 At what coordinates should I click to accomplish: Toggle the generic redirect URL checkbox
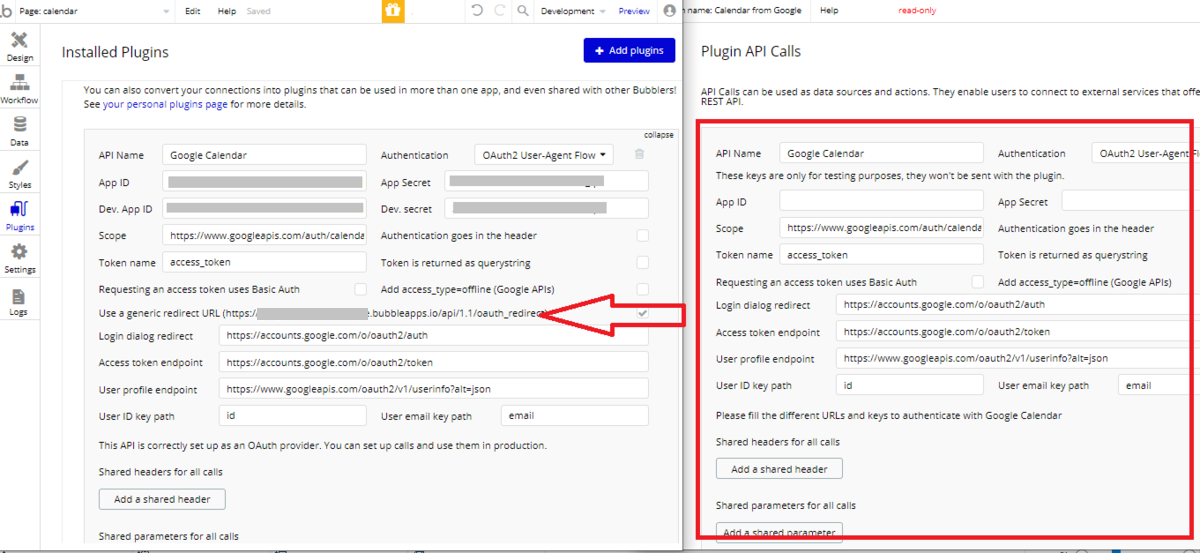click(x=642, y=314)
